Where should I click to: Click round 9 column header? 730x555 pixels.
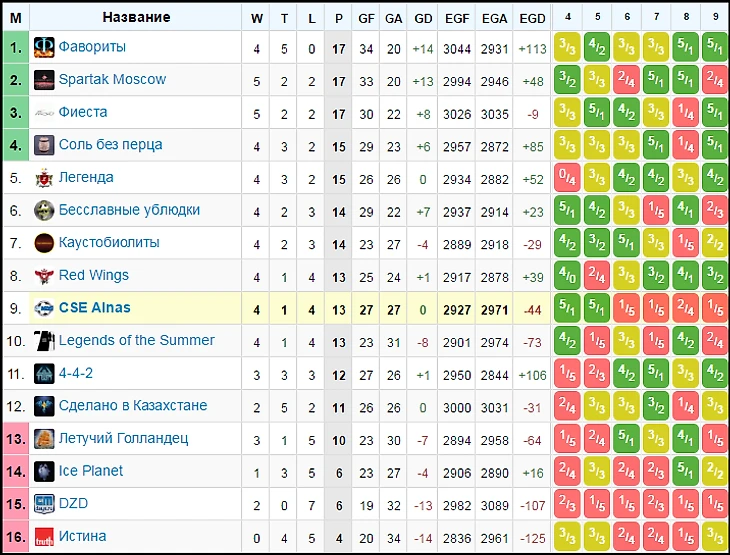tap(714, 17)
